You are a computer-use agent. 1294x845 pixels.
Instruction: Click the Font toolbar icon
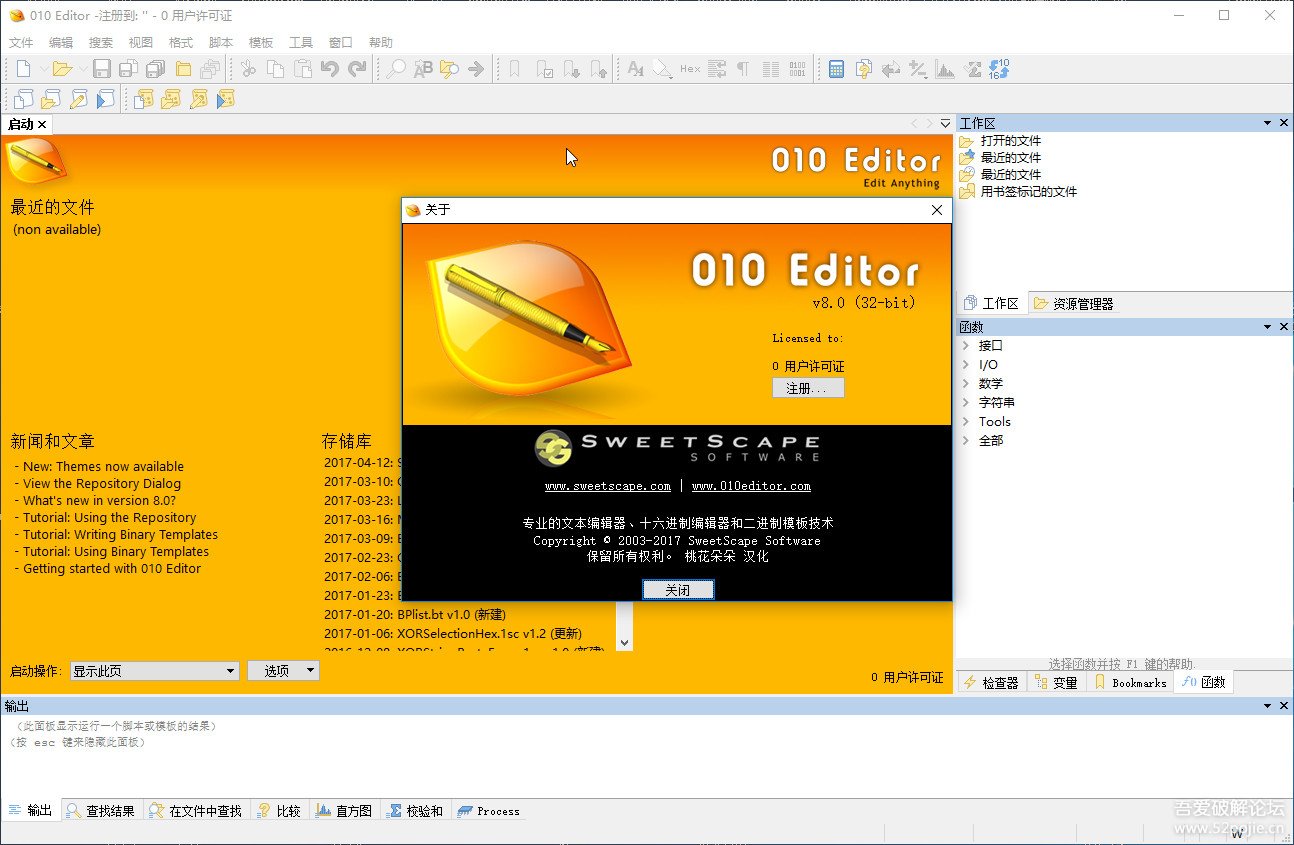[635, 69]
